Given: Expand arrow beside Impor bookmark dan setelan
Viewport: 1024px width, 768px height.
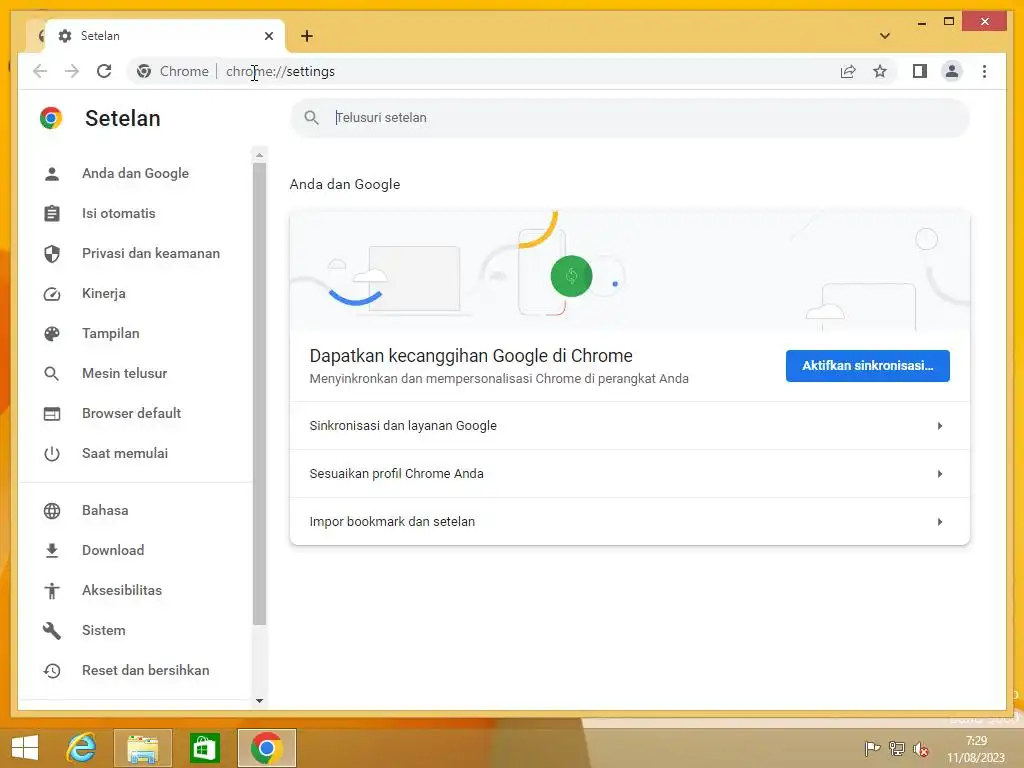Looking at the screenshot, I should point(940,522).
